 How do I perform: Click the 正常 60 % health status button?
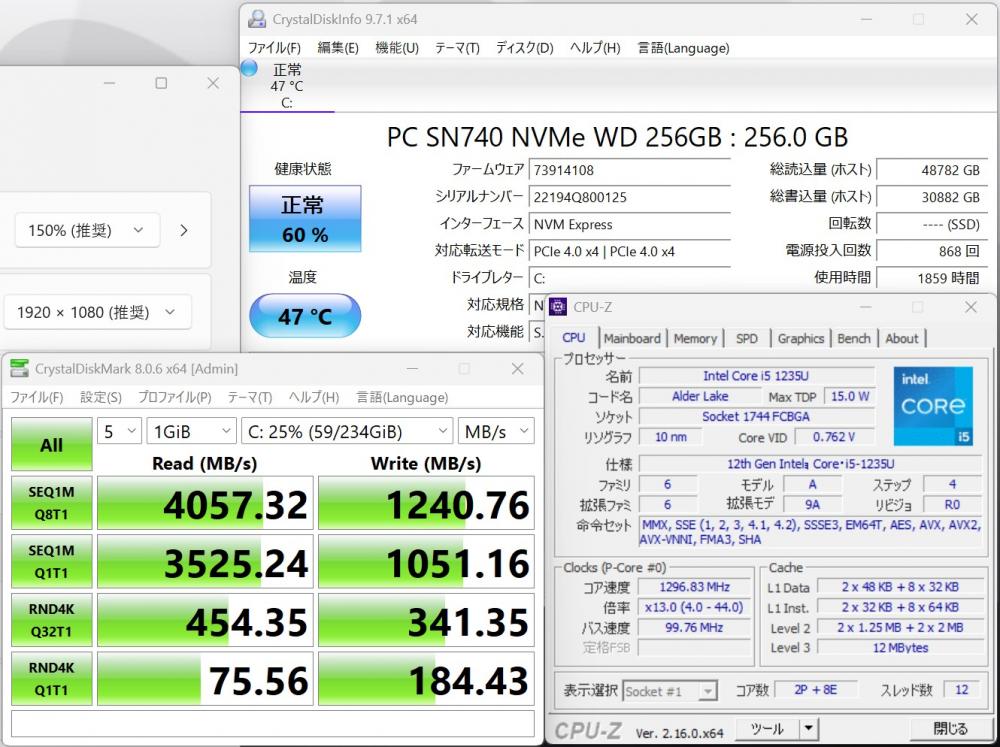[305, 219]
